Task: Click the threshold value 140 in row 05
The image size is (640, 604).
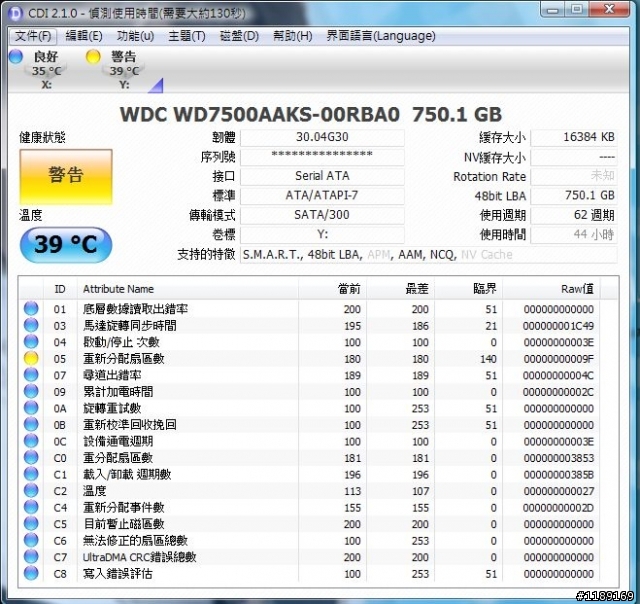Action: tap(488, 359)
